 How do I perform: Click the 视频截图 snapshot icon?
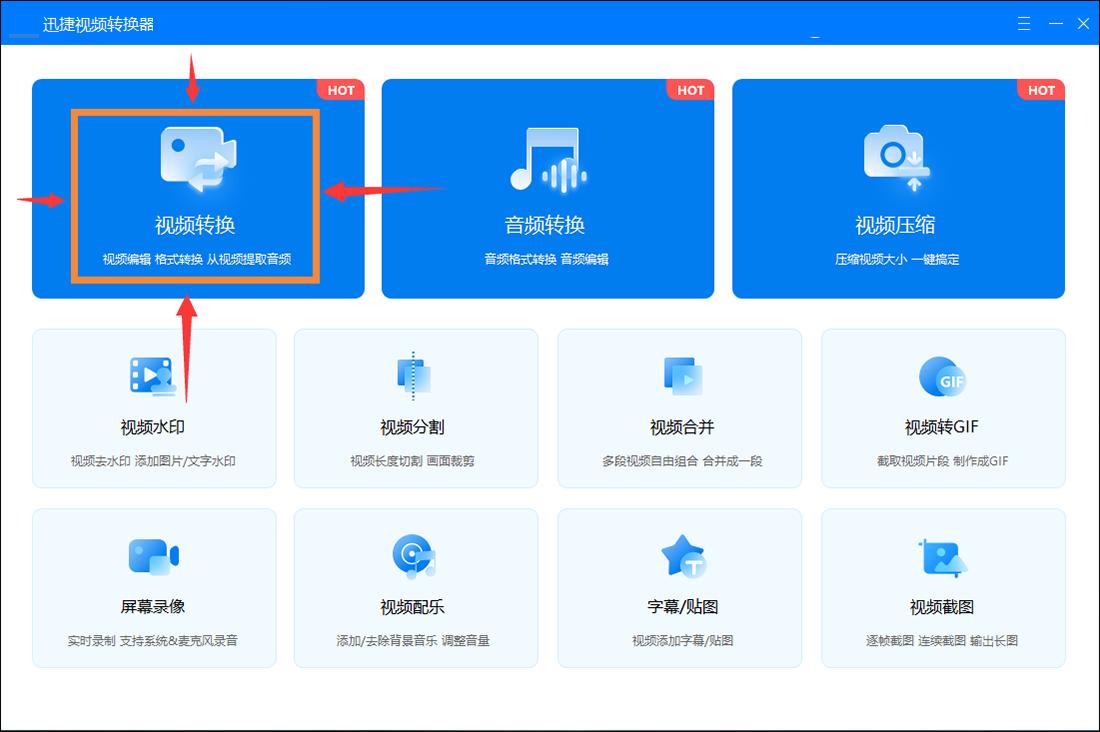coord(943,555)
